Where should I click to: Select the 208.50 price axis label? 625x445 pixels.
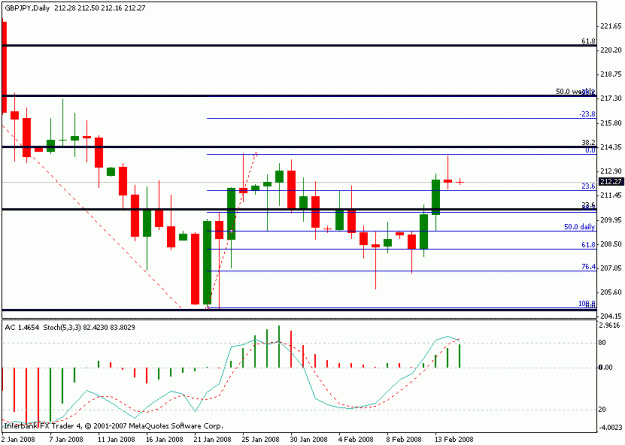(610, 244)
